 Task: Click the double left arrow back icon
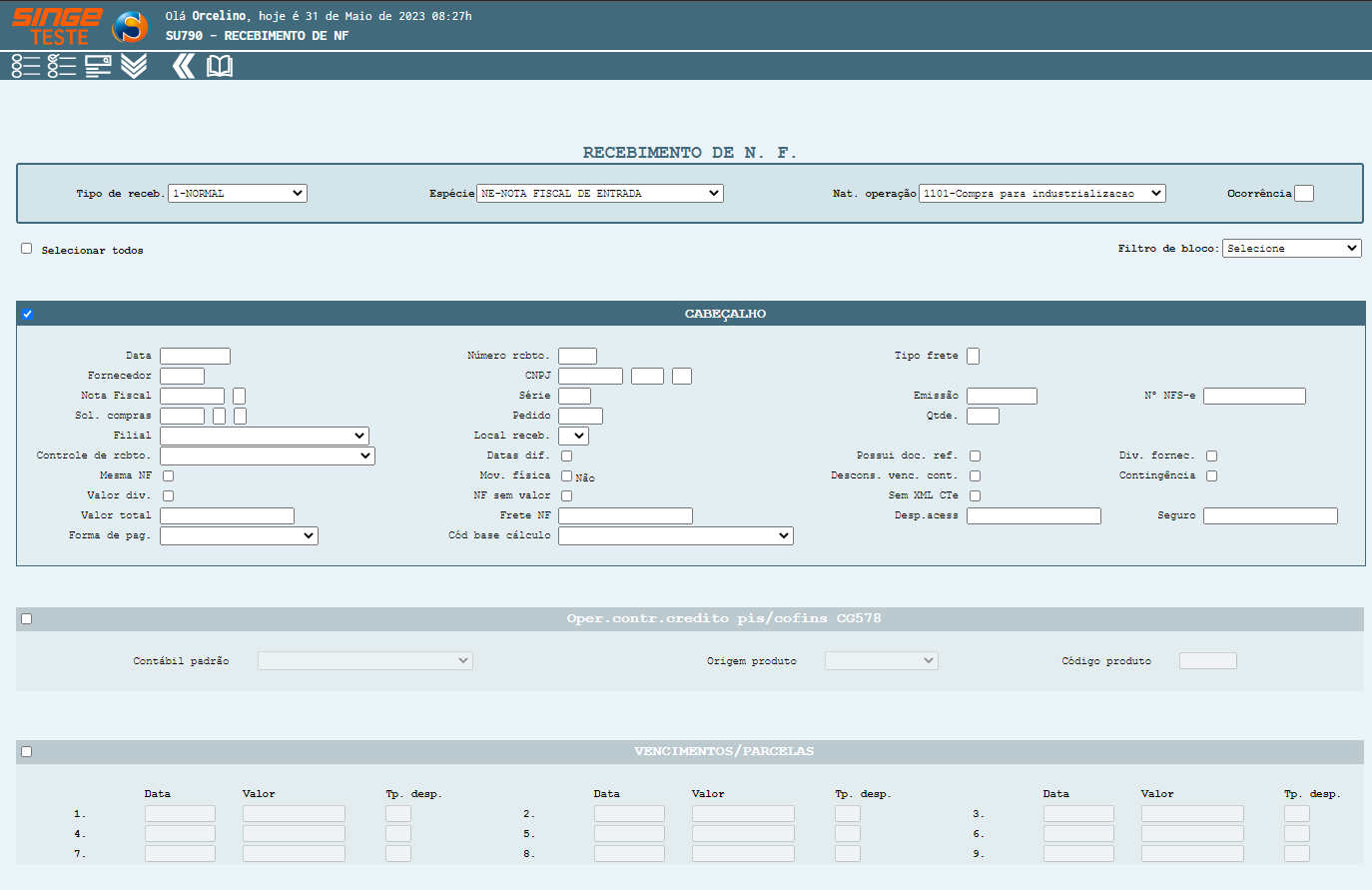point(183,66)
